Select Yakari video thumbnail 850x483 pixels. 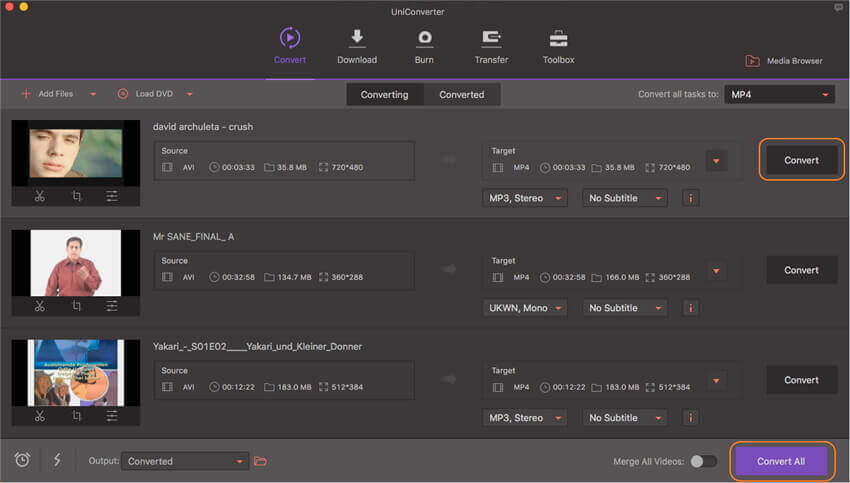[75, 373]
